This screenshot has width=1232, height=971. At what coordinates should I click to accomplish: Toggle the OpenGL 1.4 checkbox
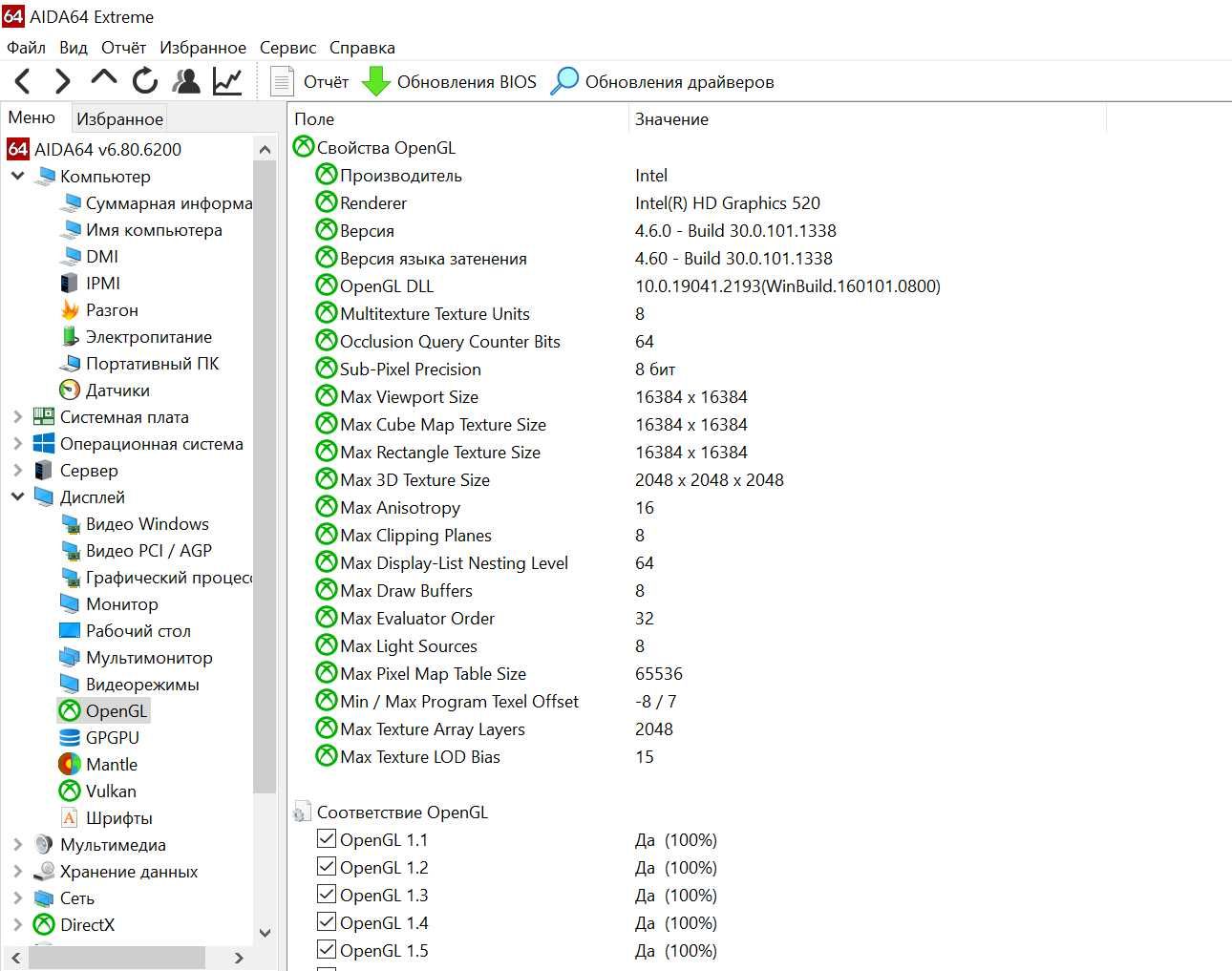tap(326, 922)
